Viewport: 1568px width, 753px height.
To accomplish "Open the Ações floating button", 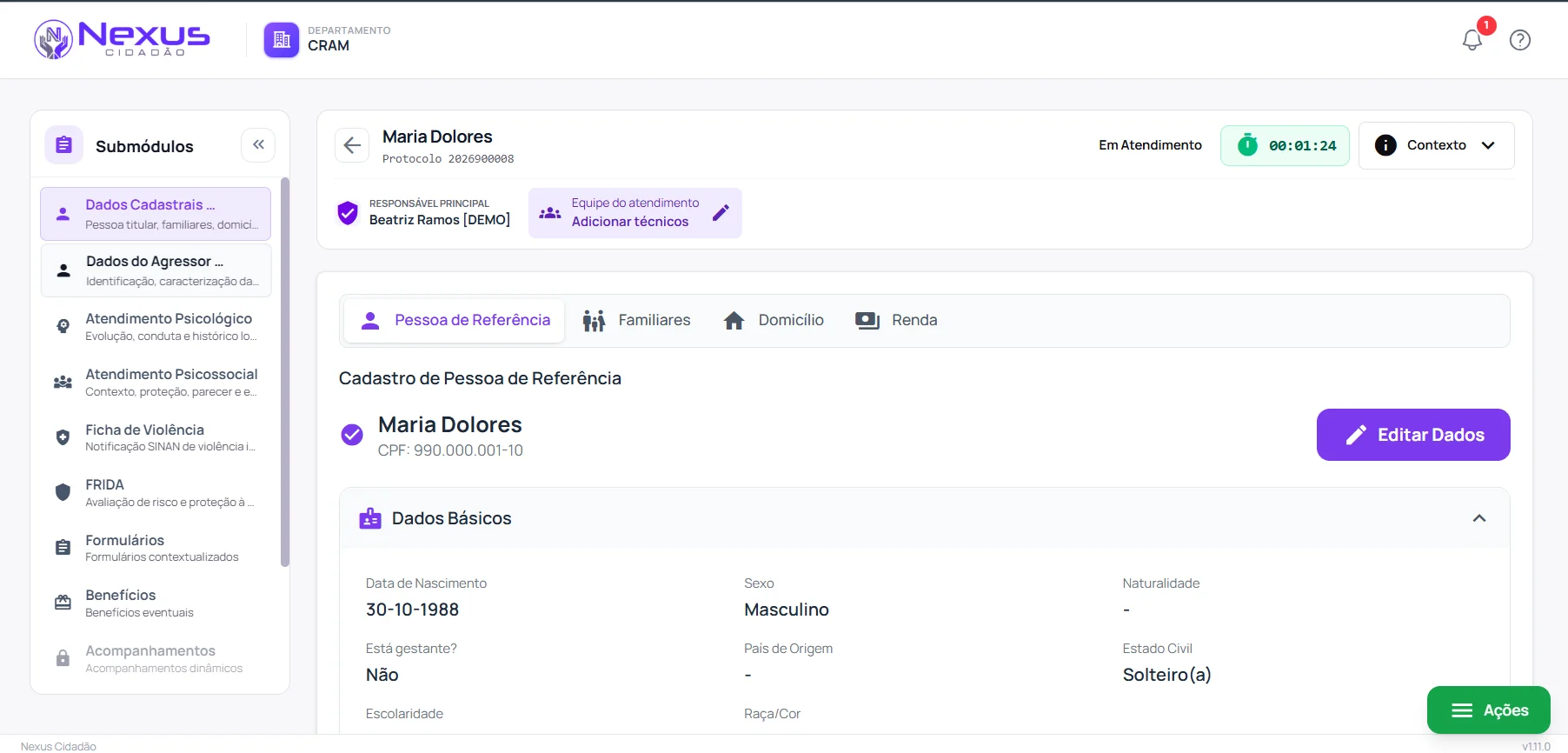I will tap(1489, 710).
